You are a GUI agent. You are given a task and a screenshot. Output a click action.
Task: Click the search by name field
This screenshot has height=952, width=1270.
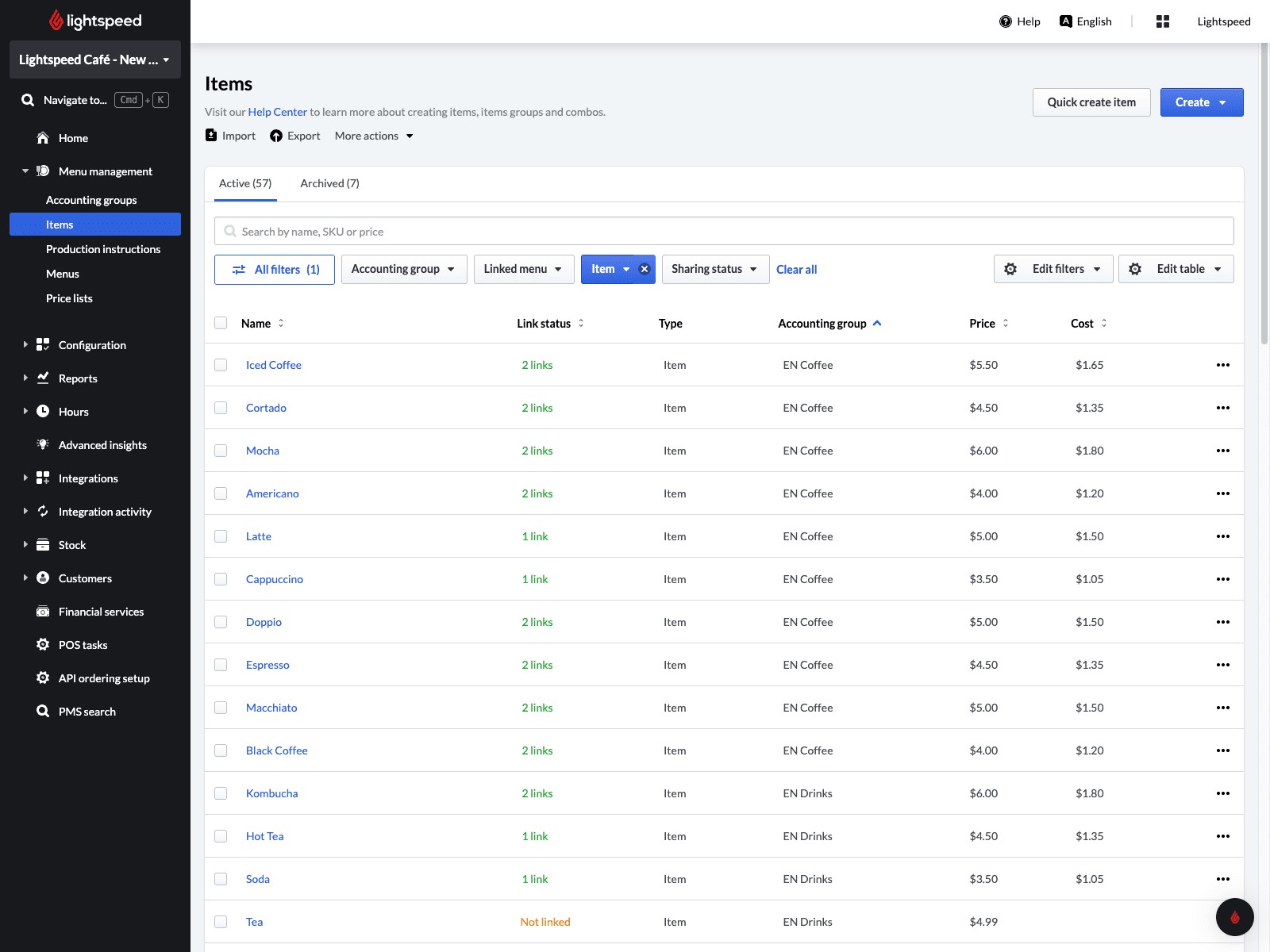pyautogui.click(x=724, y=232)
